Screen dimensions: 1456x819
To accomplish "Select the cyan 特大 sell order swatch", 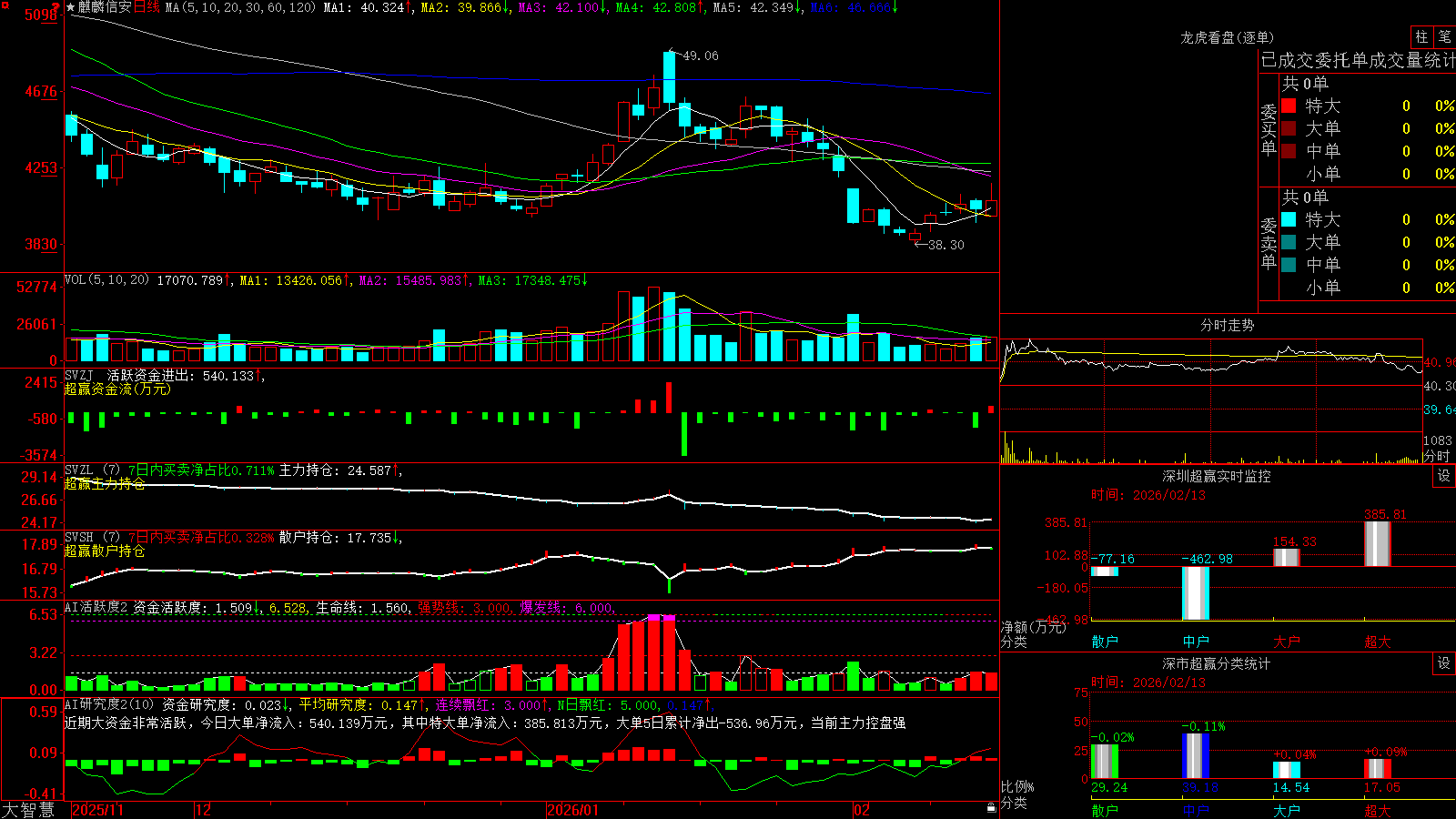I will pyautogui.click(x=1289, y=219).
